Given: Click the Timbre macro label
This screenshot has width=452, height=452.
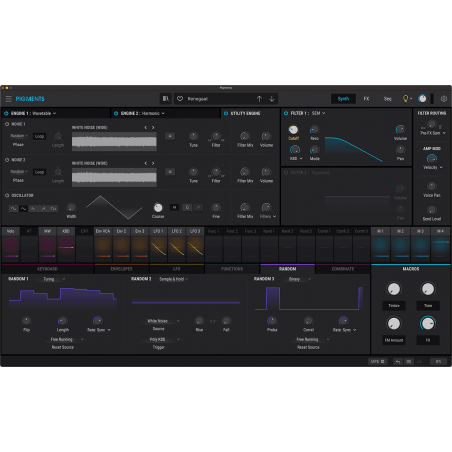Looking at the screenshot, I should tap(394, 306).
